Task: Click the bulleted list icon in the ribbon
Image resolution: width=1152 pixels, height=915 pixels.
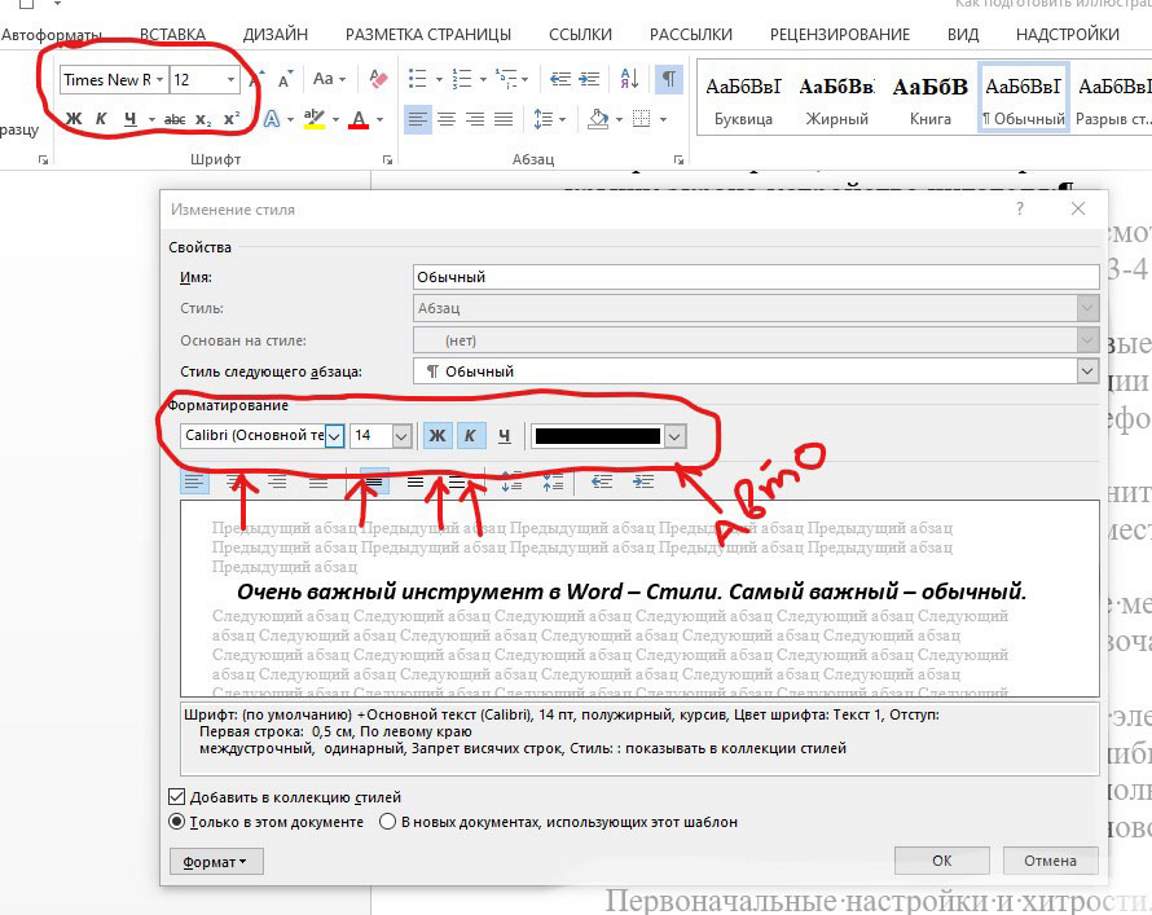Action: coord(420,79)
